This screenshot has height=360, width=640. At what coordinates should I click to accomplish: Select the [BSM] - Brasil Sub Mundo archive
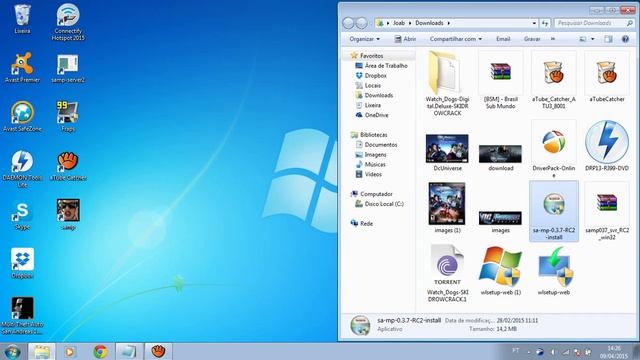click(x=500, y=80)
